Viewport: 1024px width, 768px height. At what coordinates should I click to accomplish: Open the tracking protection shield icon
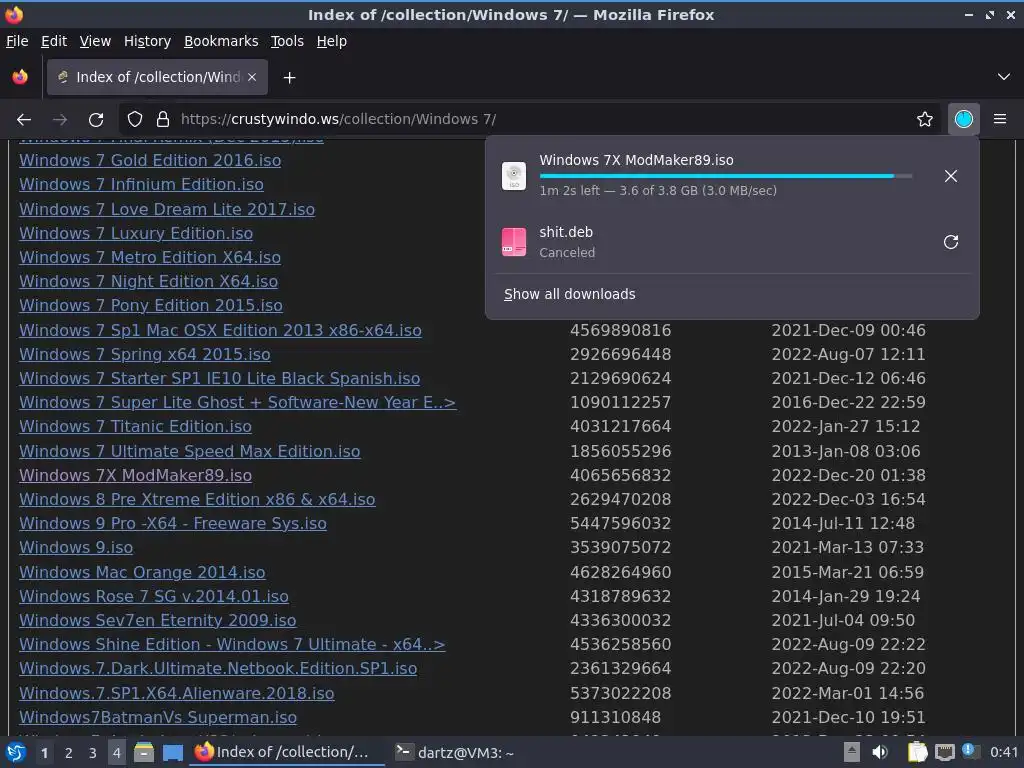[x=135, y=119]
